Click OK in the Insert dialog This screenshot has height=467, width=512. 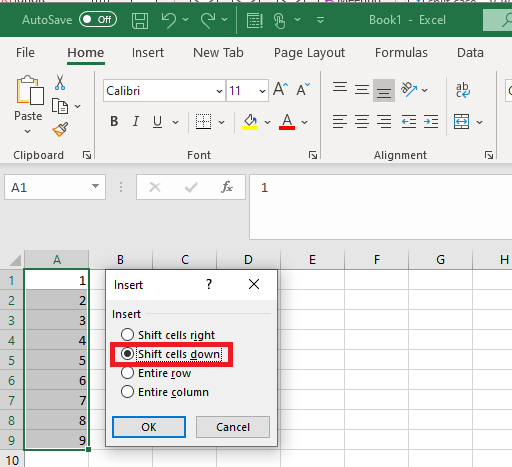coord(149,427)
